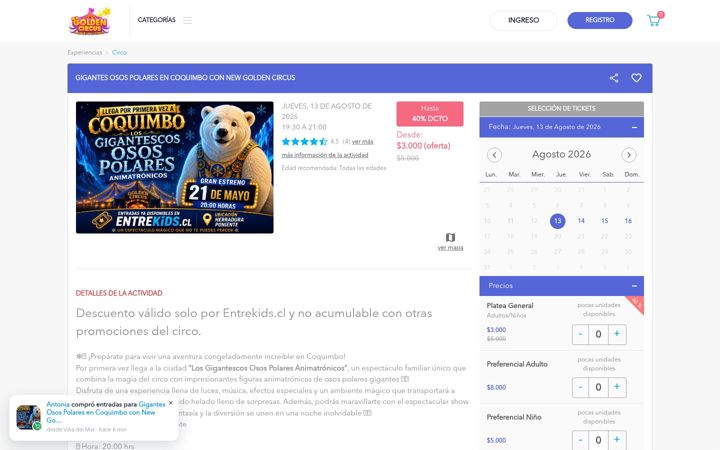Select August 15 in calendar
This screenshot has width=720, height=450.
click(x=605, y=221)
